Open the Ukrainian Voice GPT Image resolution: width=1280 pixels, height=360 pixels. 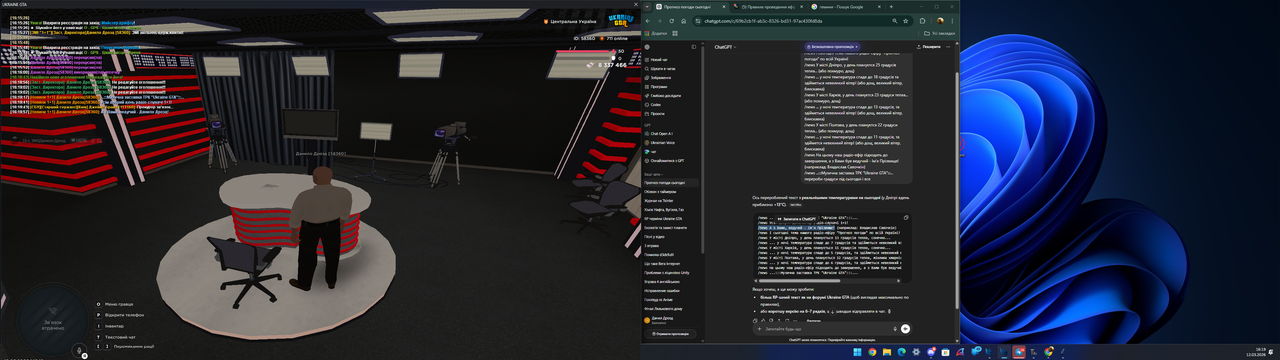[x=672, y=142]
